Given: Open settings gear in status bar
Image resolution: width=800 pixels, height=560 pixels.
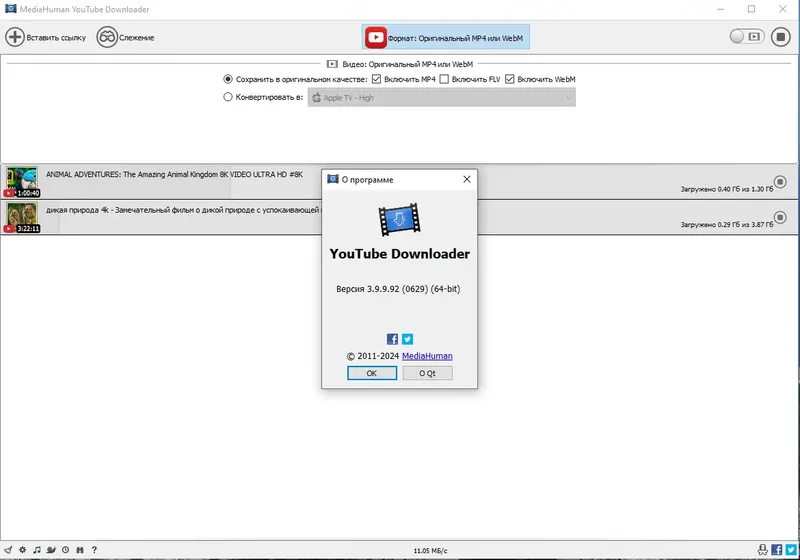Looking at the screenshot, I should (x=22, y=550).
